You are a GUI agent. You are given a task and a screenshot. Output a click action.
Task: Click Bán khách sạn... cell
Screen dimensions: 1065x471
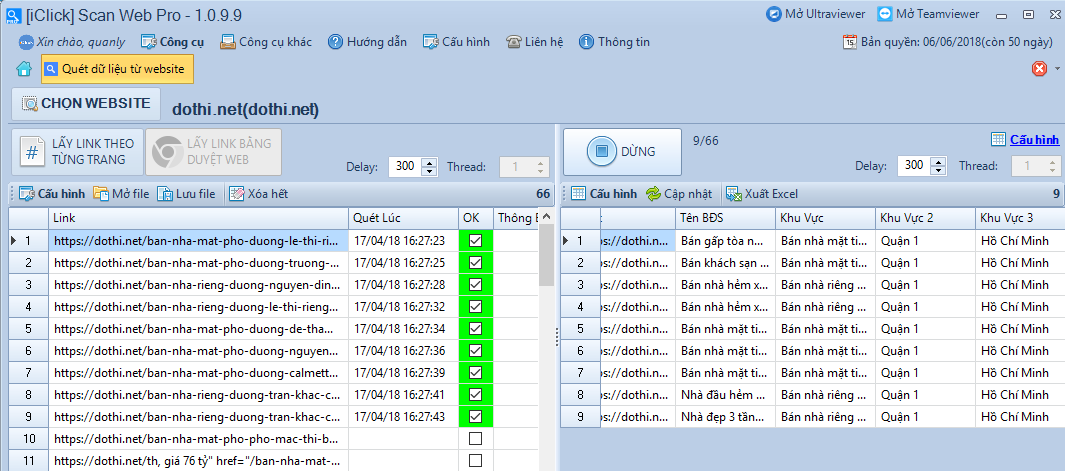click(x=725, y=262)
